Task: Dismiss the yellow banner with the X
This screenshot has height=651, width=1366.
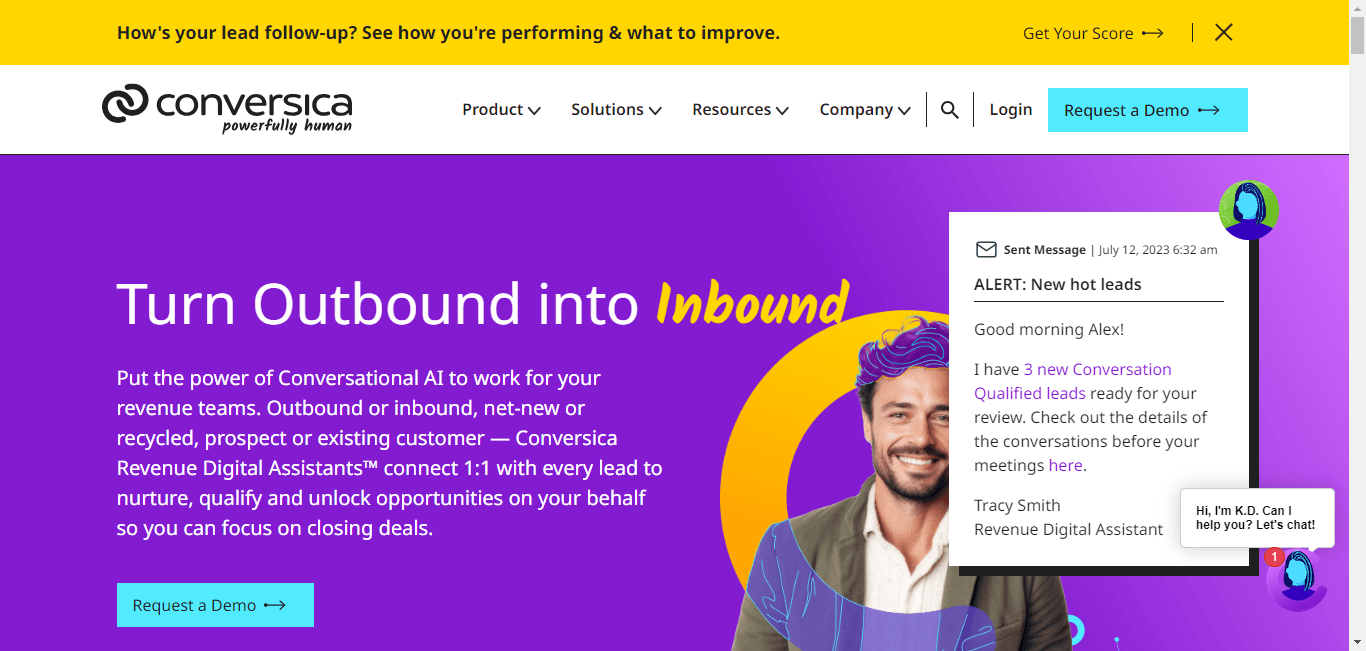Action: pyautogui.click(x=1223, y=32)
